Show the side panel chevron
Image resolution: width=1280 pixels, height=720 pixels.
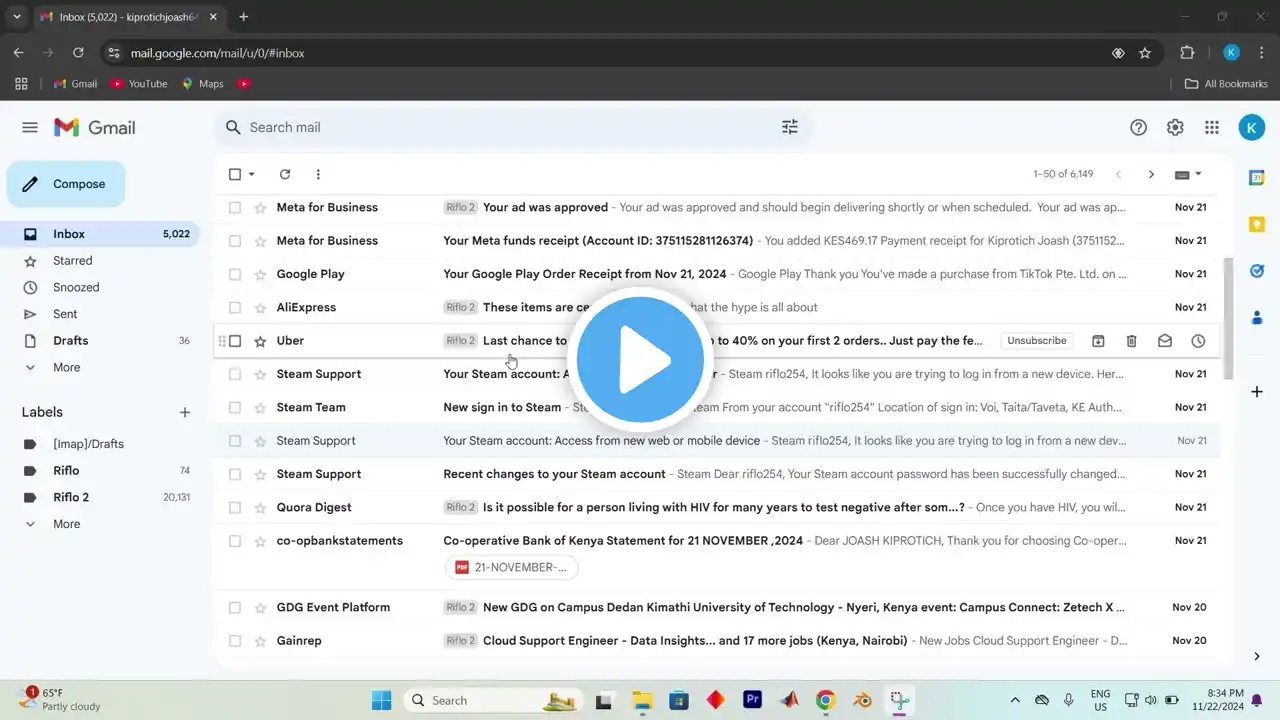1257,656
